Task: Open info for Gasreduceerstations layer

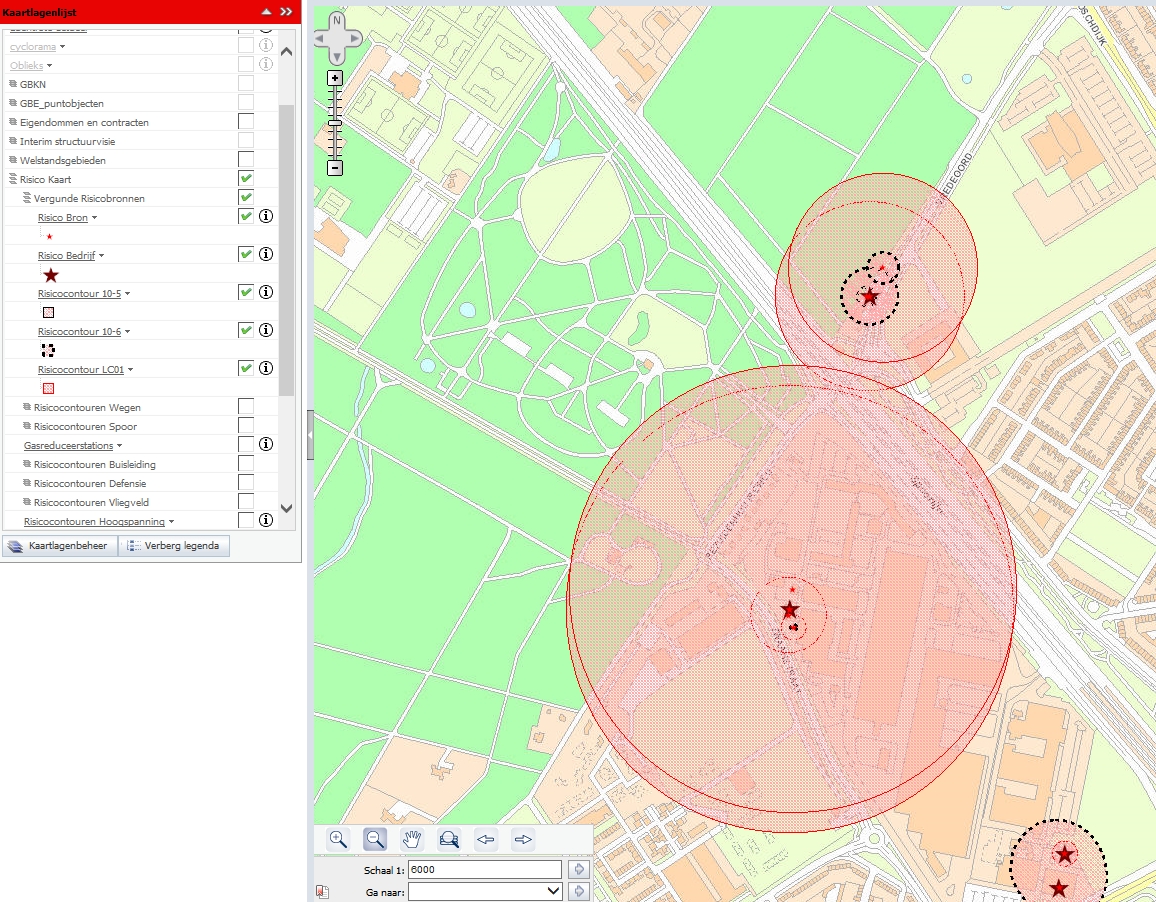Action: [x=266, y=444]
